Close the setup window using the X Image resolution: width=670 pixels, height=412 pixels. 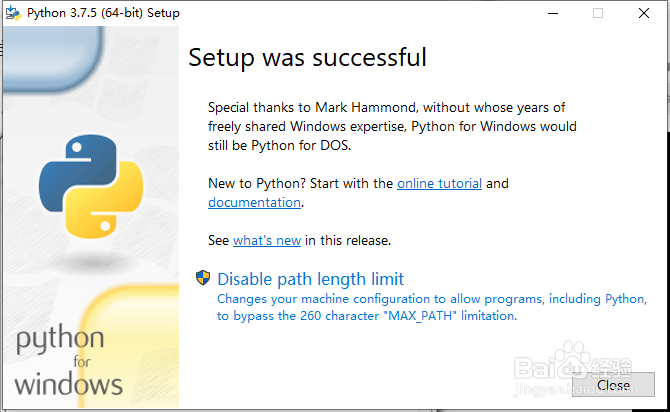tap(644, 13)
